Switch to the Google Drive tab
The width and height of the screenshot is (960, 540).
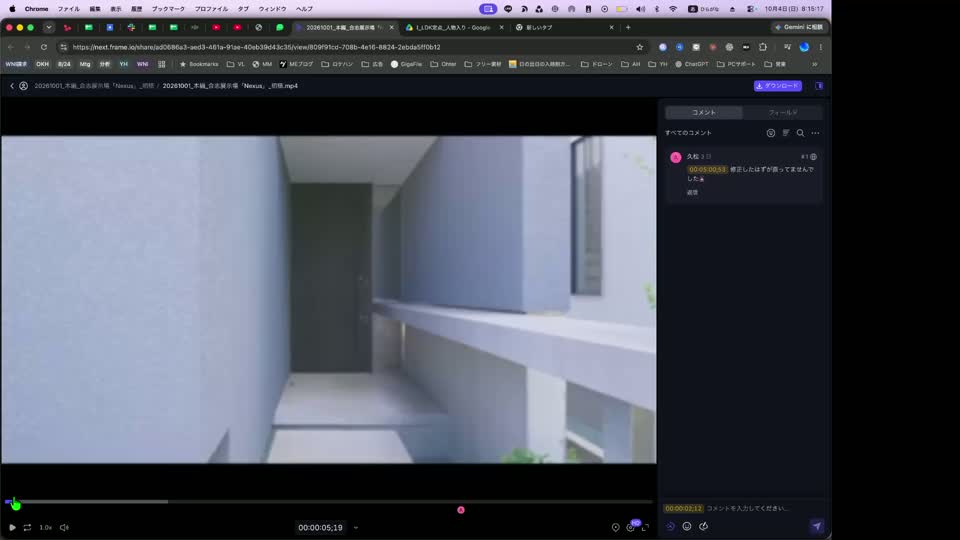click(x=453, y=28)
